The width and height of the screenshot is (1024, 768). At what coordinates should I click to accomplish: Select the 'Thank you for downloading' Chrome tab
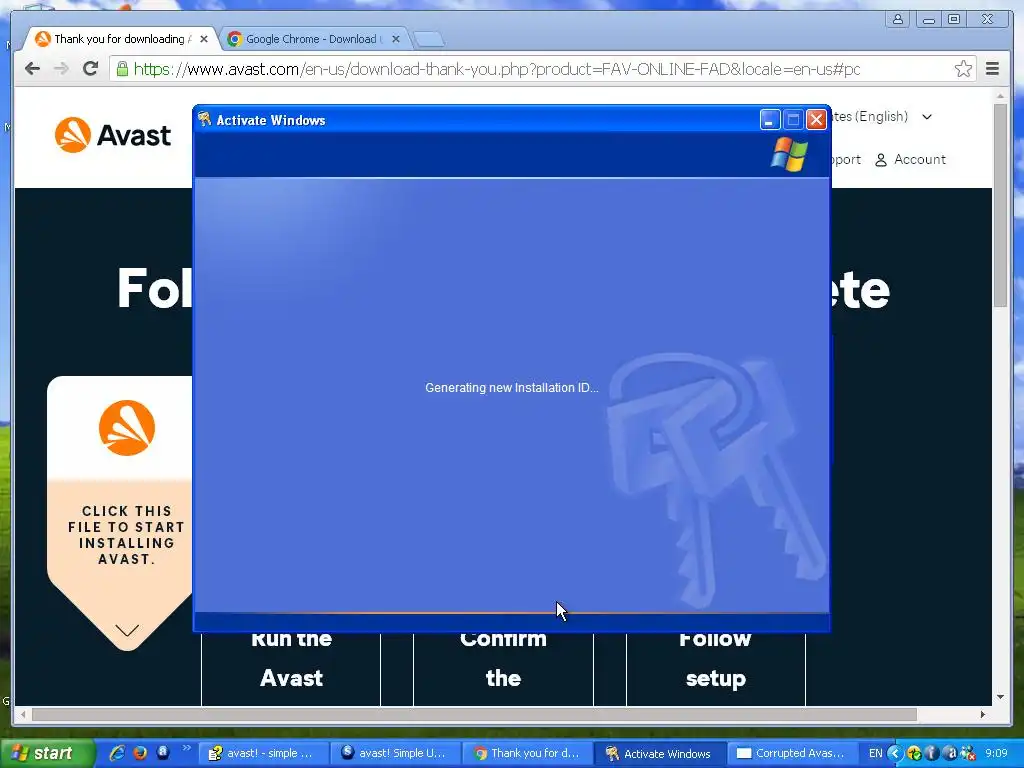pos(121,39)
